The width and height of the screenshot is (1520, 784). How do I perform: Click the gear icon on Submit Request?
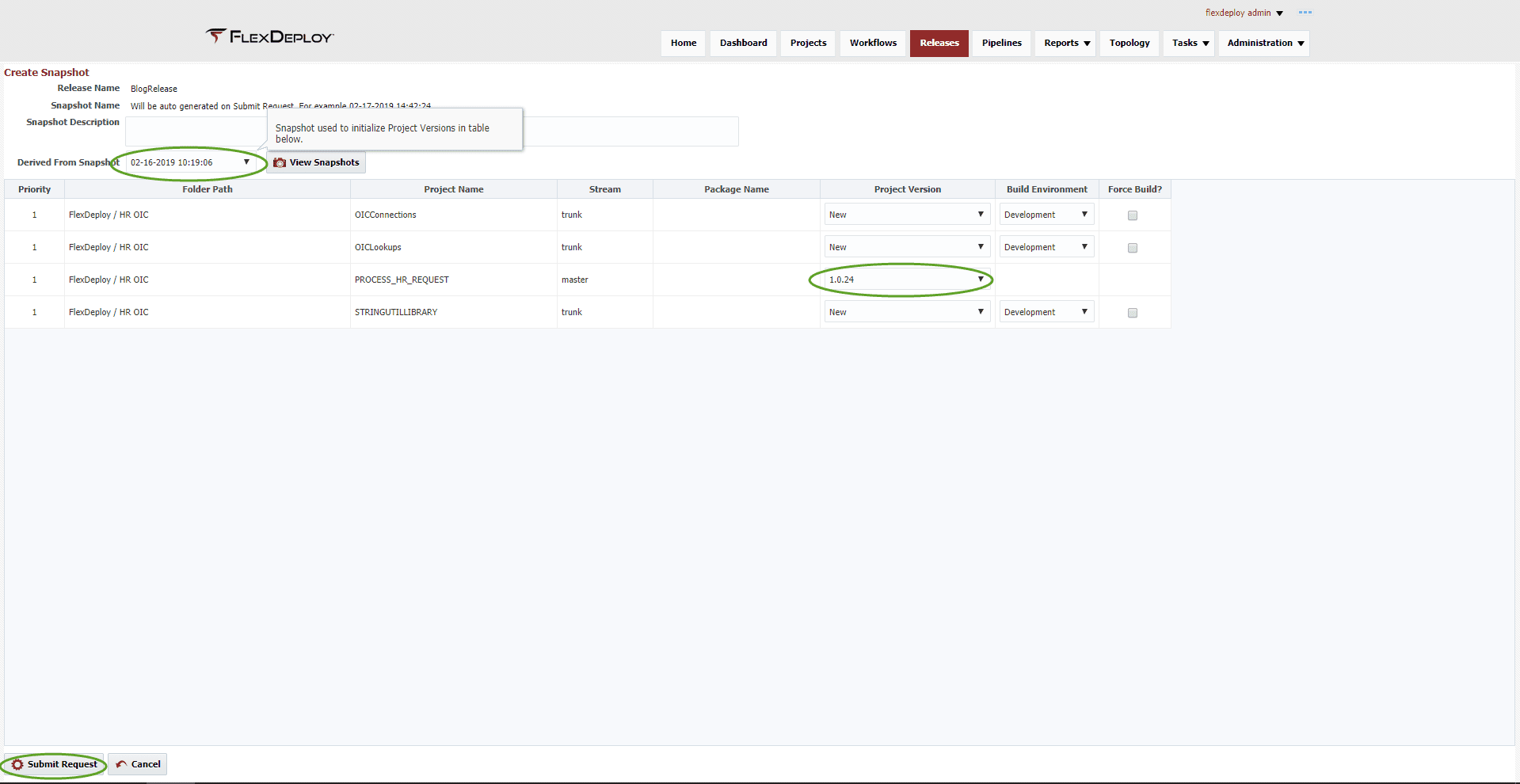[x=17, y=764]
